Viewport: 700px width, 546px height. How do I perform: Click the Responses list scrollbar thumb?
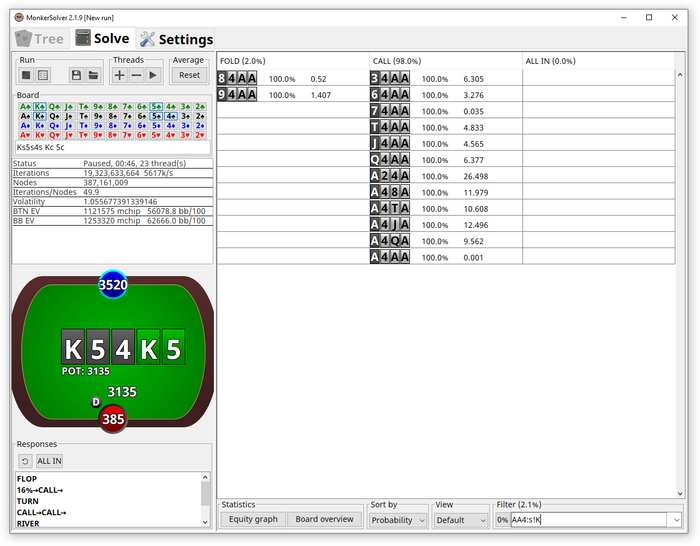pos(205,494)
